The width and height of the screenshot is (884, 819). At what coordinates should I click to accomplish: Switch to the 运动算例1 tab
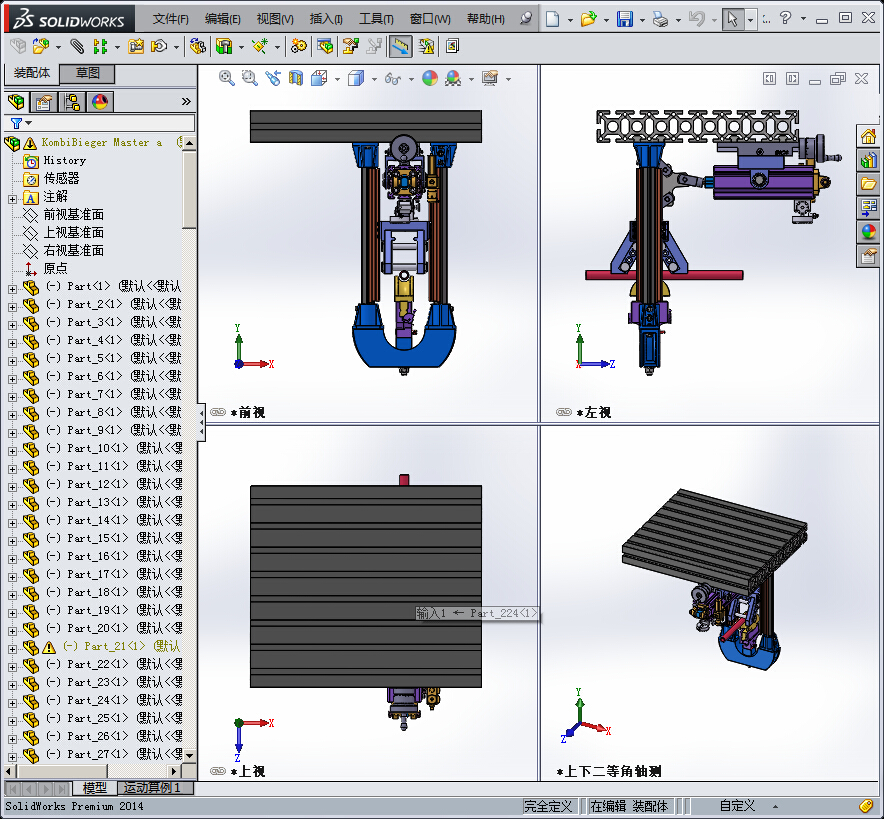coord(152,788)
